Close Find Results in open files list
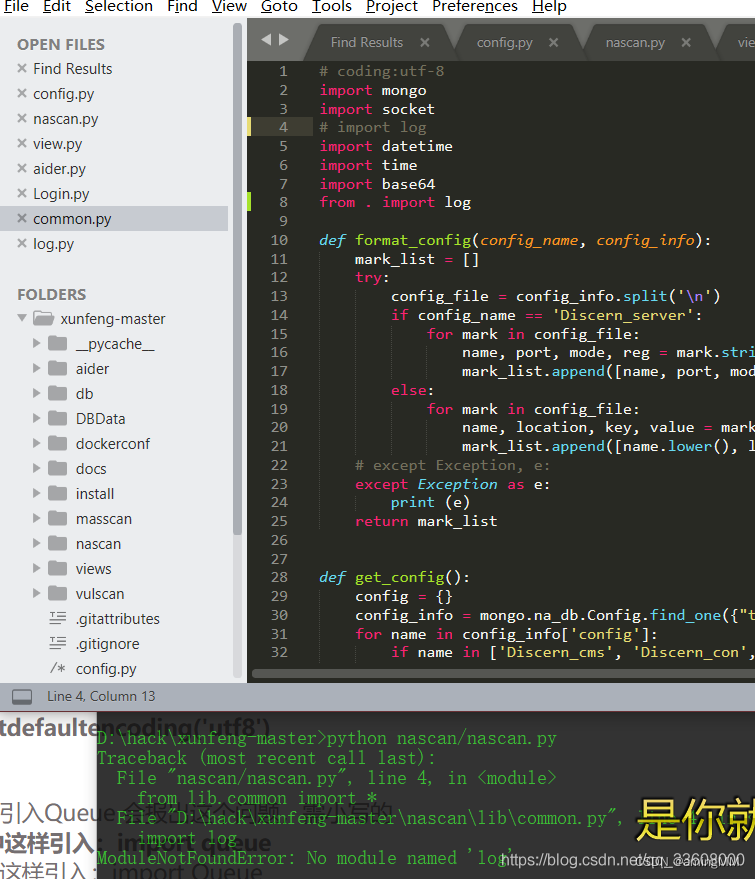This screenshot has height=879, width=755. 22,68
